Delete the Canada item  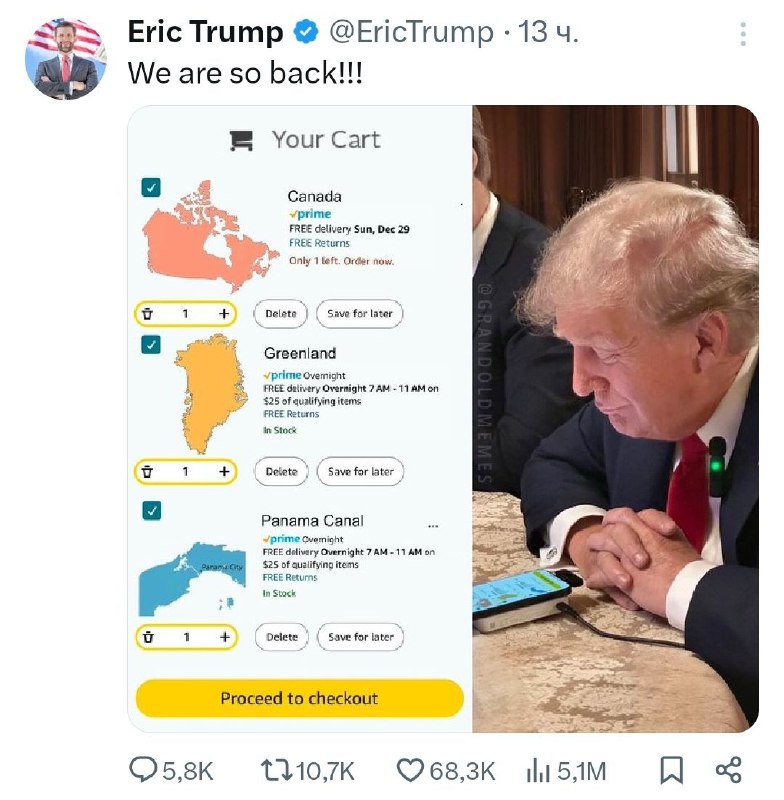(281, 314)
